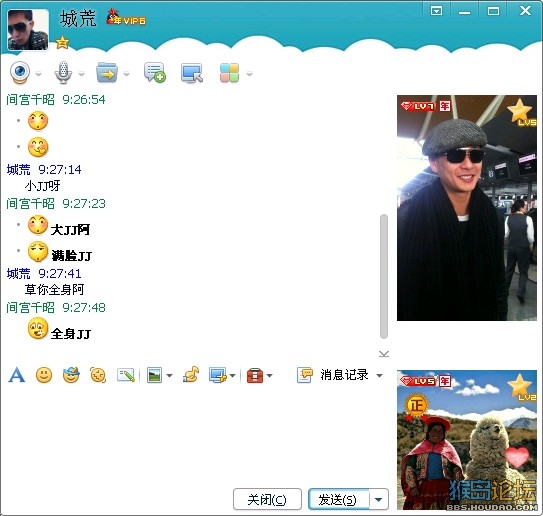Expand the video call options arrow
Image resolution: width=543 pixels, height=516 pixels.
38,74
